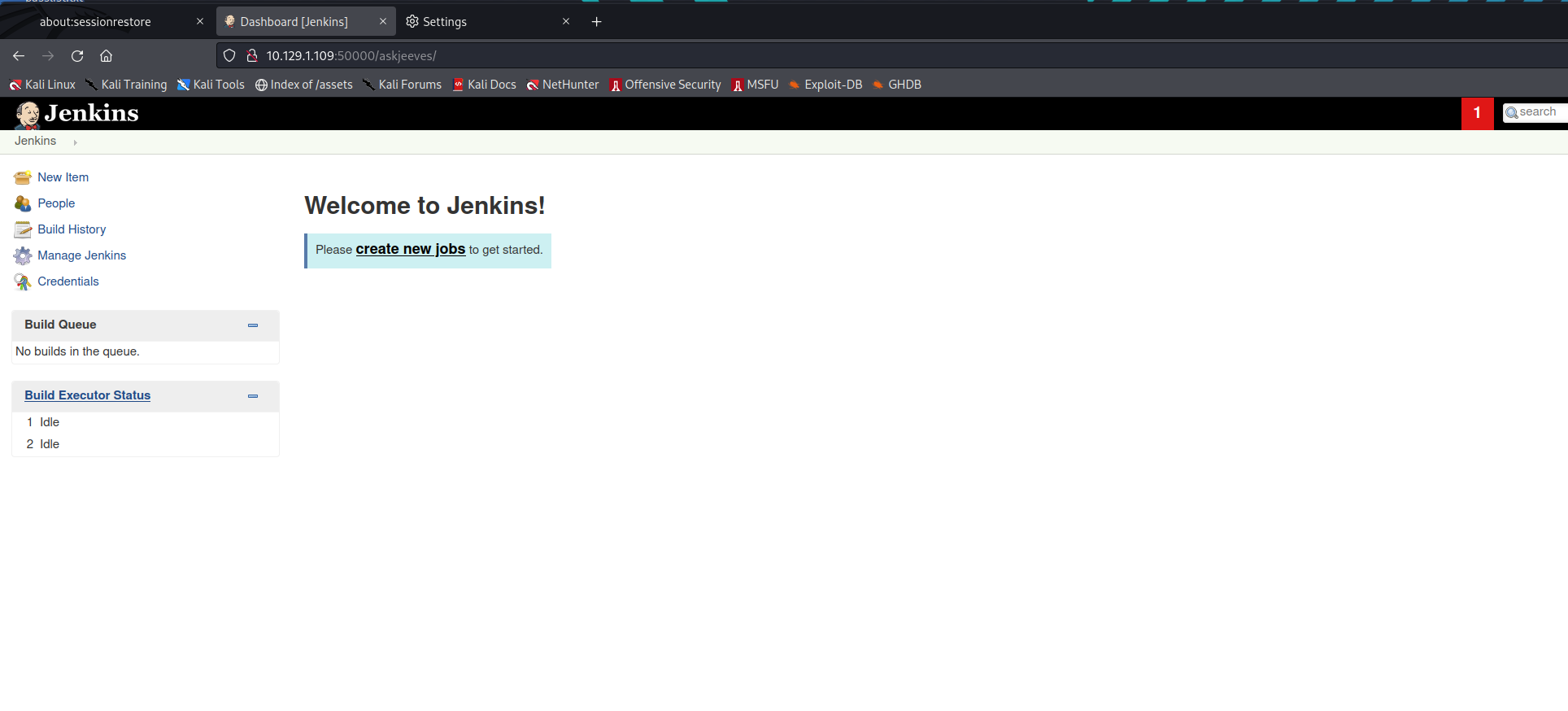
Task: Open the Build Executor Status link
Action: 88,395
